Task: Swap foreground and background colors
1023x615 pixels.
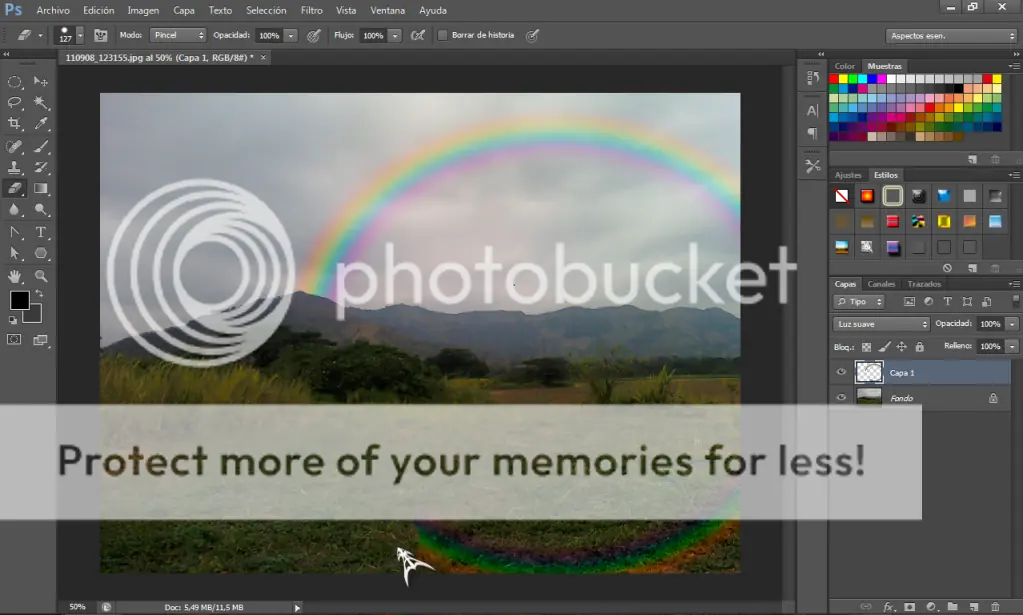Action: point(39,294)
